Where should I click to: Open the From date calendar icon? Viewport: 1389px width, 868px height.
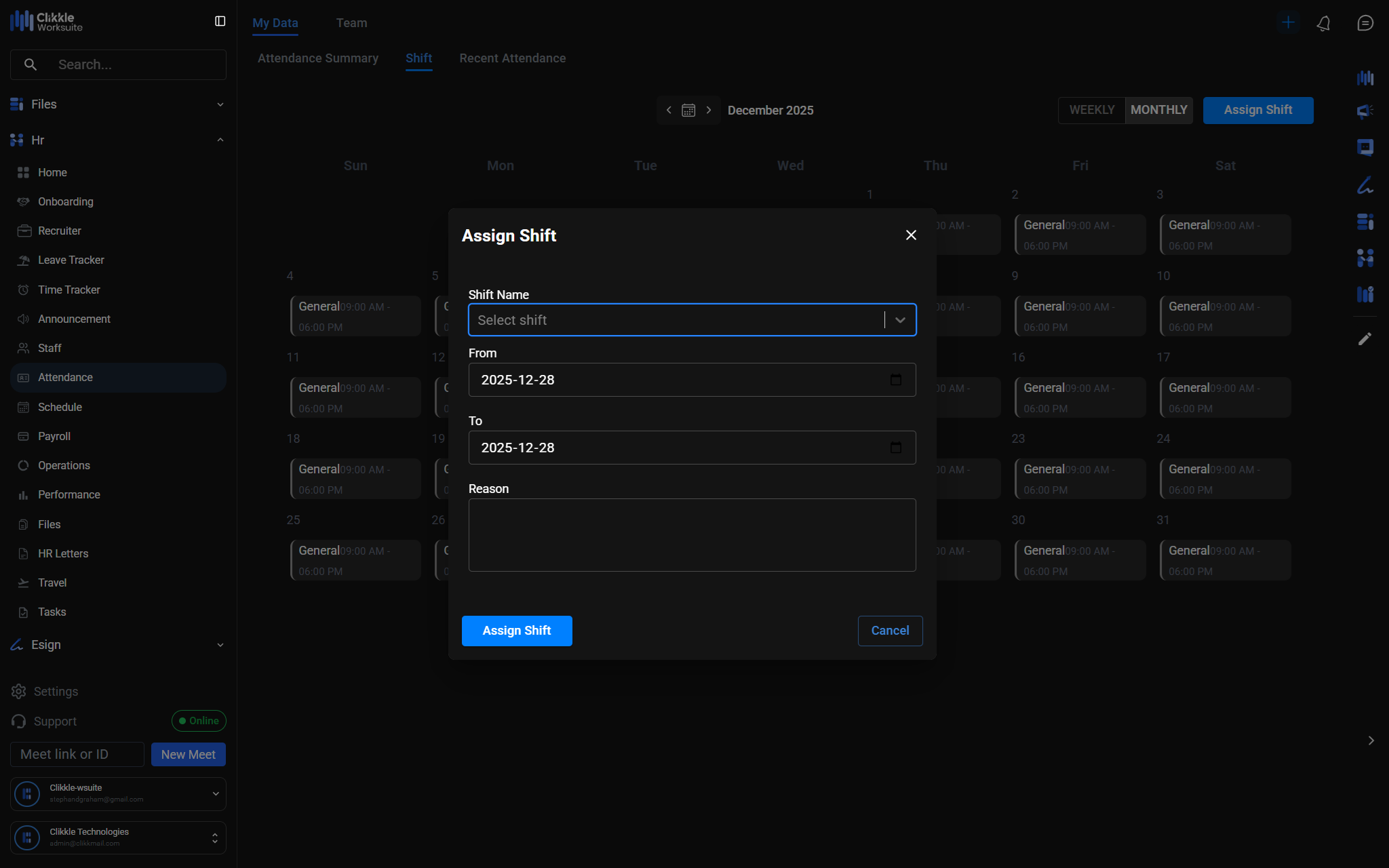tap(895, 380)
